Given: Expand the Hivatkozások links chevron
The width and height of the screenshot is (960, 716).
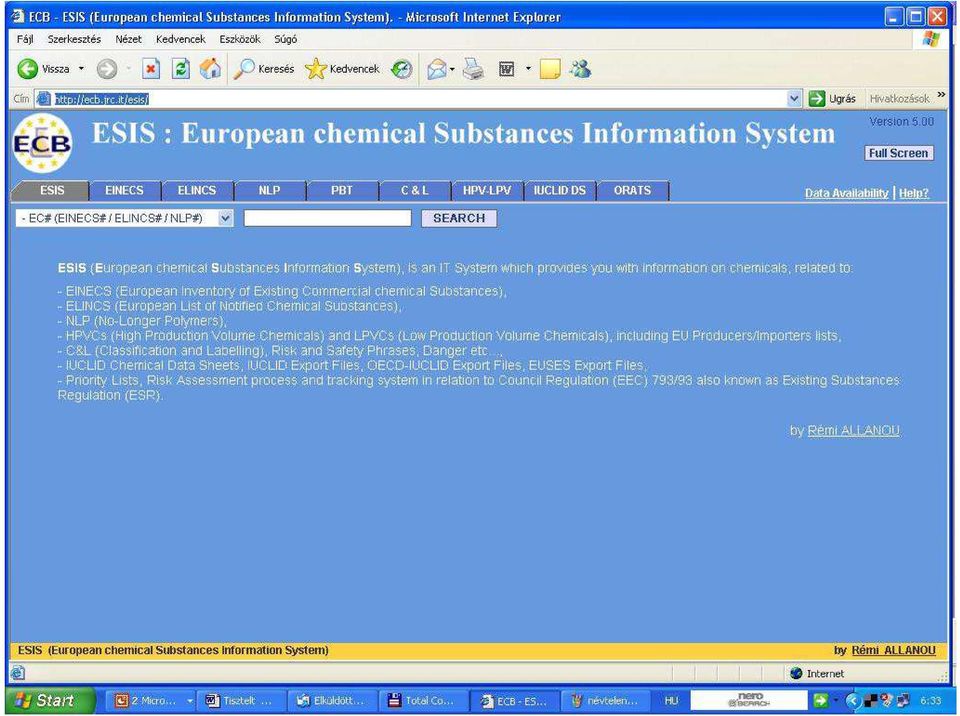Looking at the screenshot, I should pyautogui.click(x=941, y=95).
